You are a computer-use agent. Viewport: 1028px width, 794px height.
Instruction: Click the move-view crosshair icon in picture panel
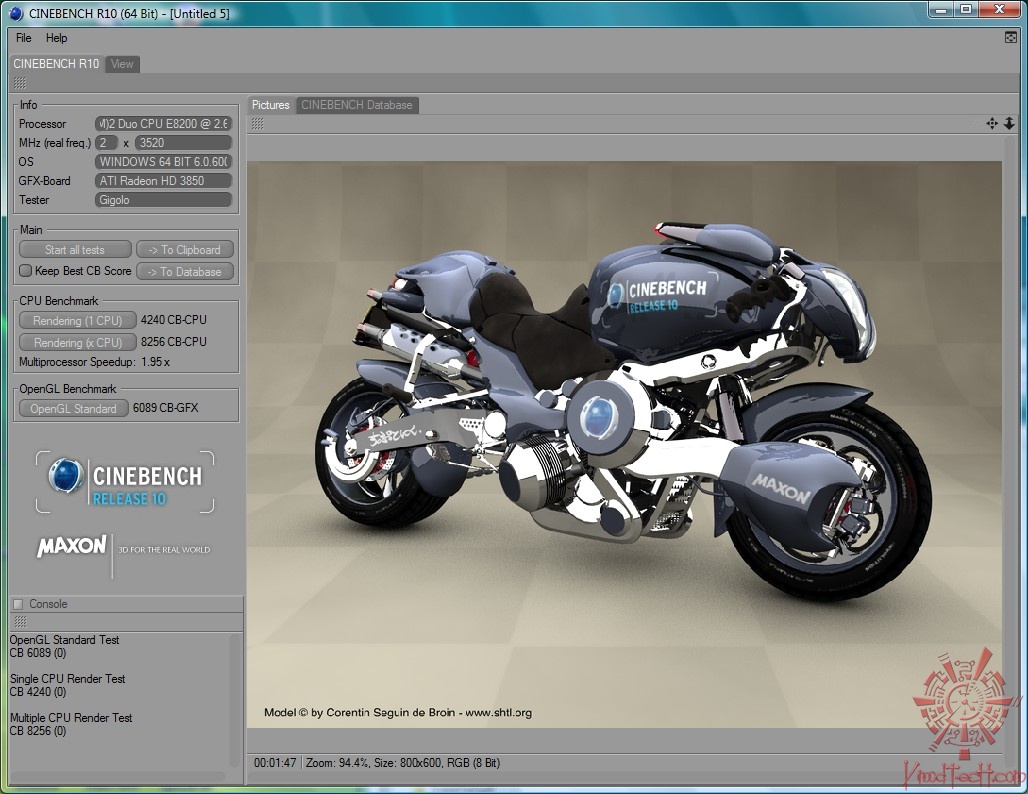tap(992, 123)
